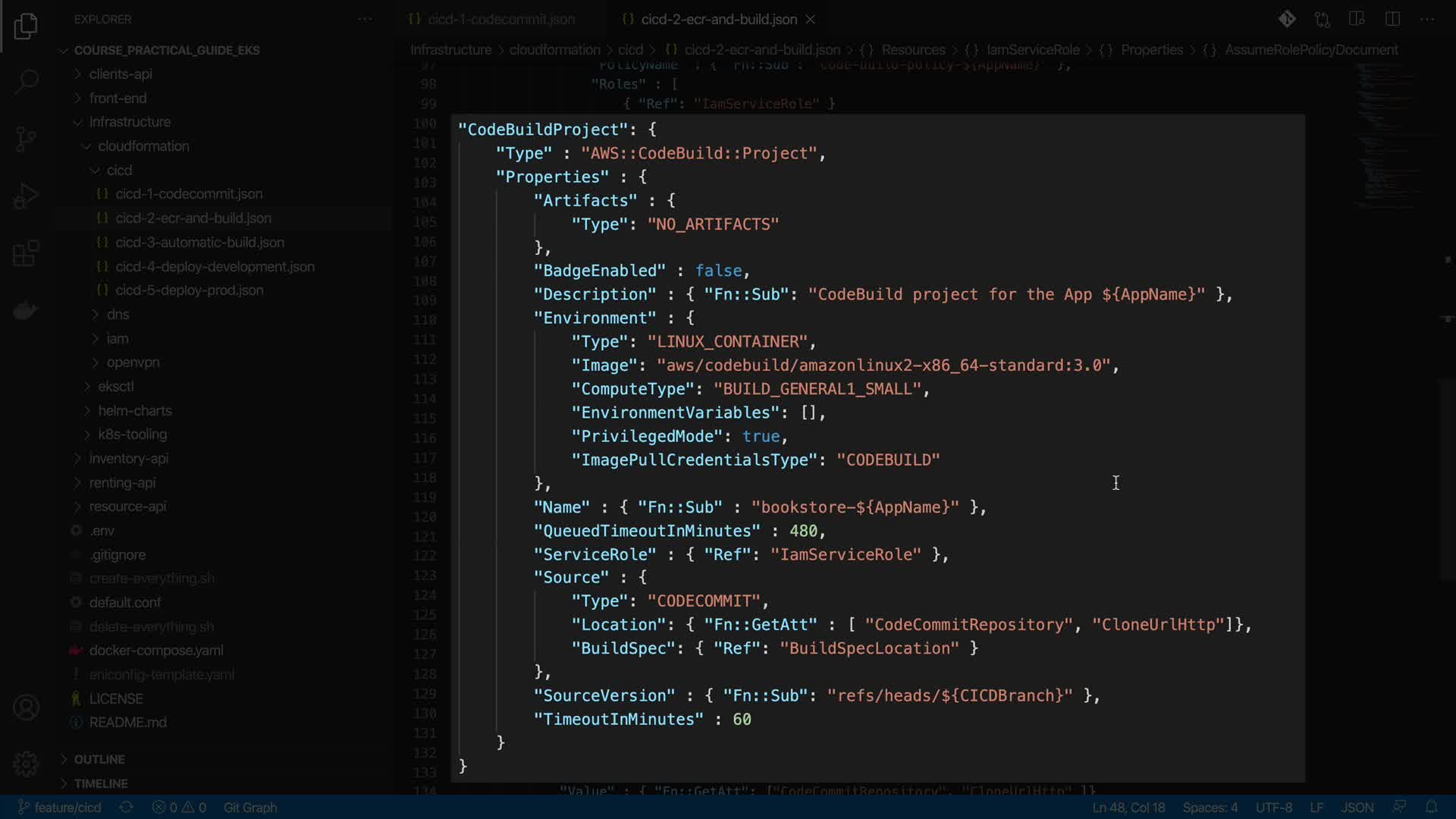Screen dimensions: 1456x819
Task: Click the JSON language mode selector
Action: pyautogui.click(x=1357, y=808)
